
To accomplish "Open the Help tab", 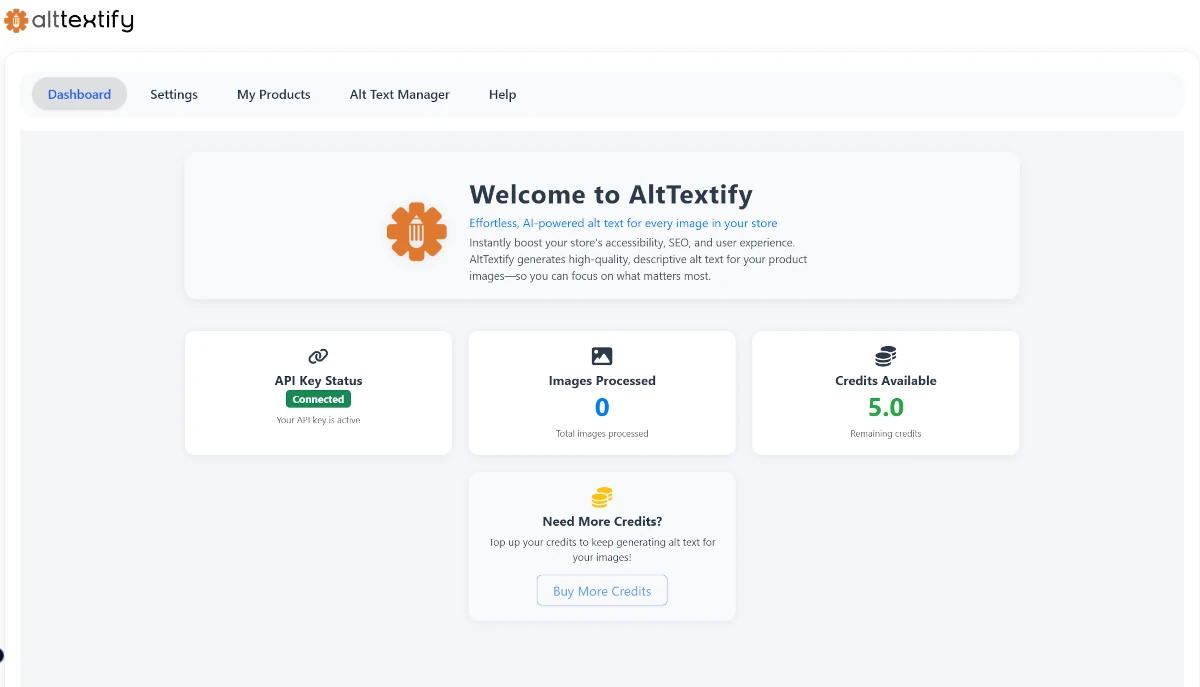I will [502, 94].
